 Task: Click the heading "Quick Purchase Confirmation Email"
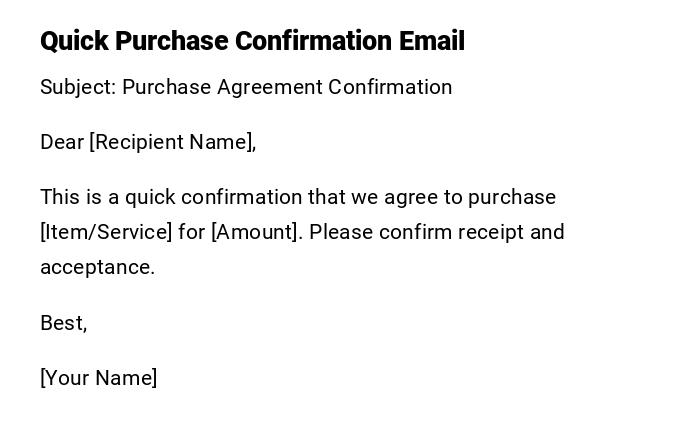[x=252, y=41]
